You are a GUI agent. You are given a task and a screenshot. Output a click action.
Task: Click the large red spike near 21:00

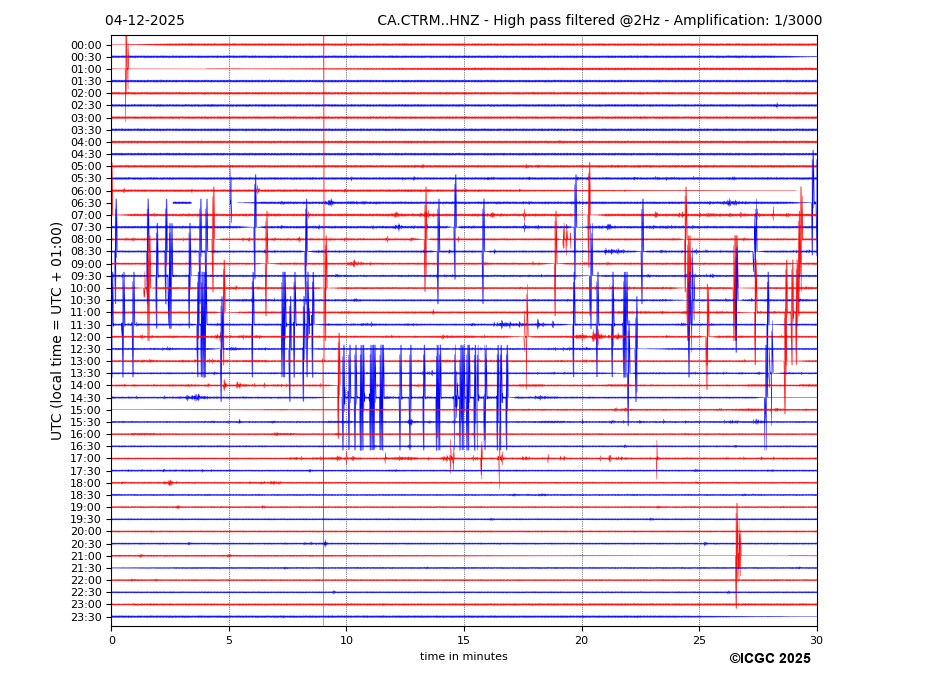738,555
